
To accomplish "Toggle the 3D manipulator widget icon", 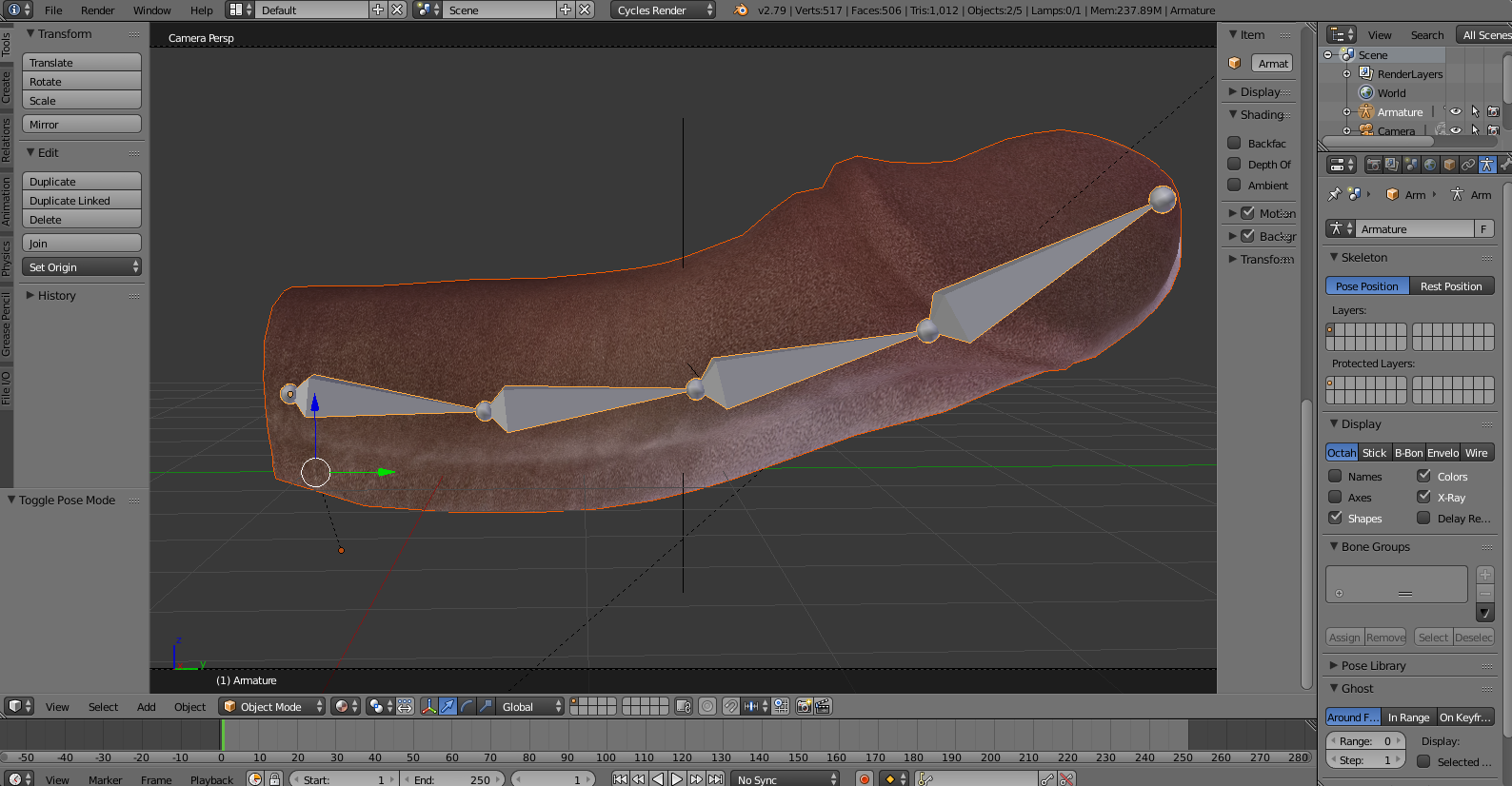I will [x=428, y=706].
